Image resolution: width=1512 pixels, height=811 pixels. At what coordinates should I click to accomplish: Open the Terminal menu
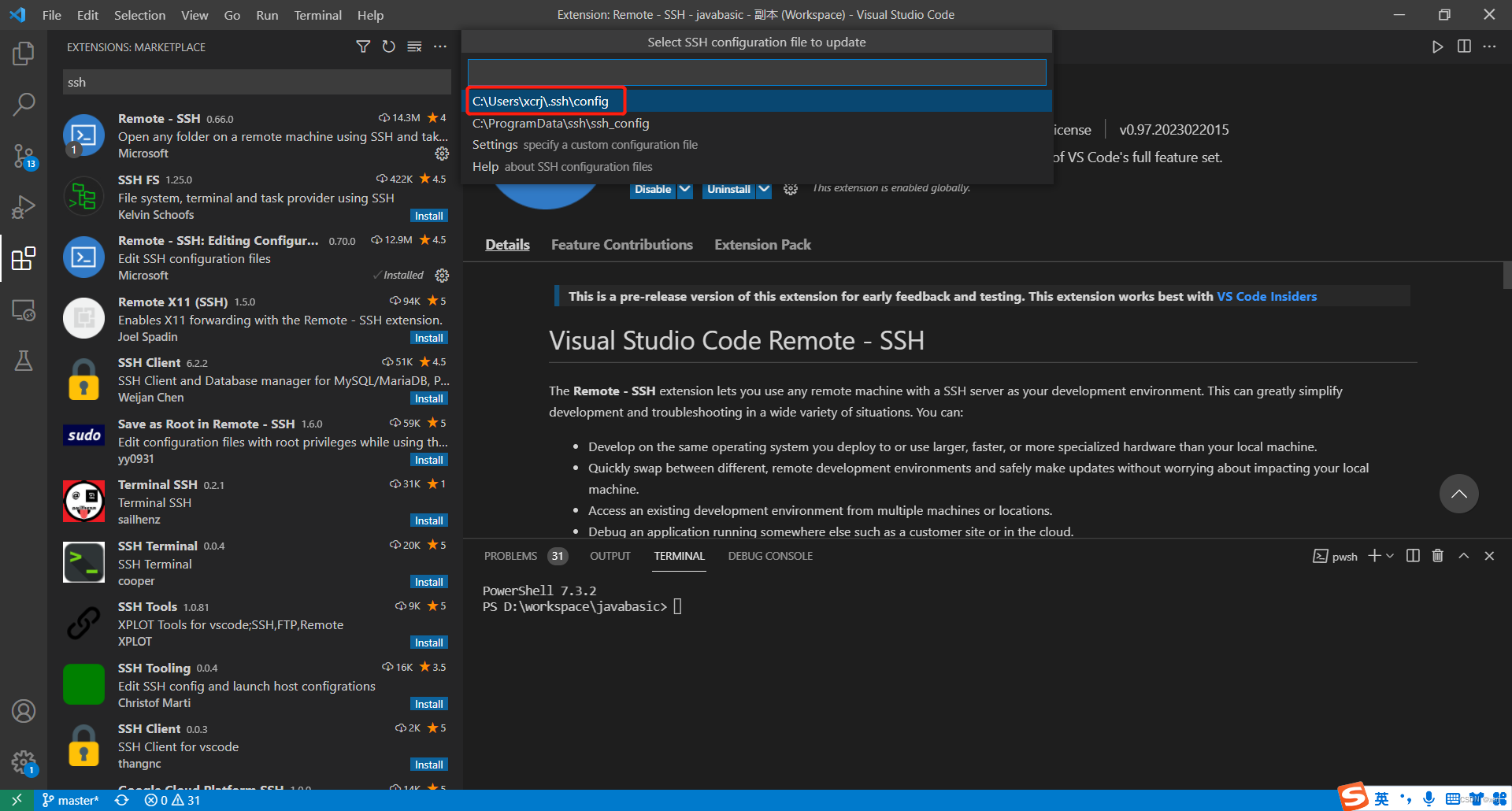[317, 14]
